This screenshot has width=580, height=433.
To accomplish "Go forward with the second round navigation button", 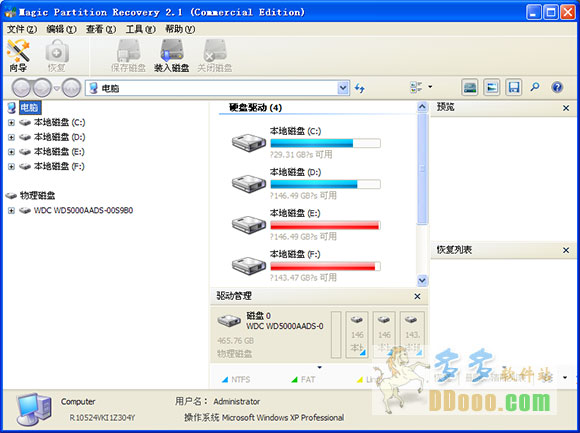I will click(x=42, y=88).
